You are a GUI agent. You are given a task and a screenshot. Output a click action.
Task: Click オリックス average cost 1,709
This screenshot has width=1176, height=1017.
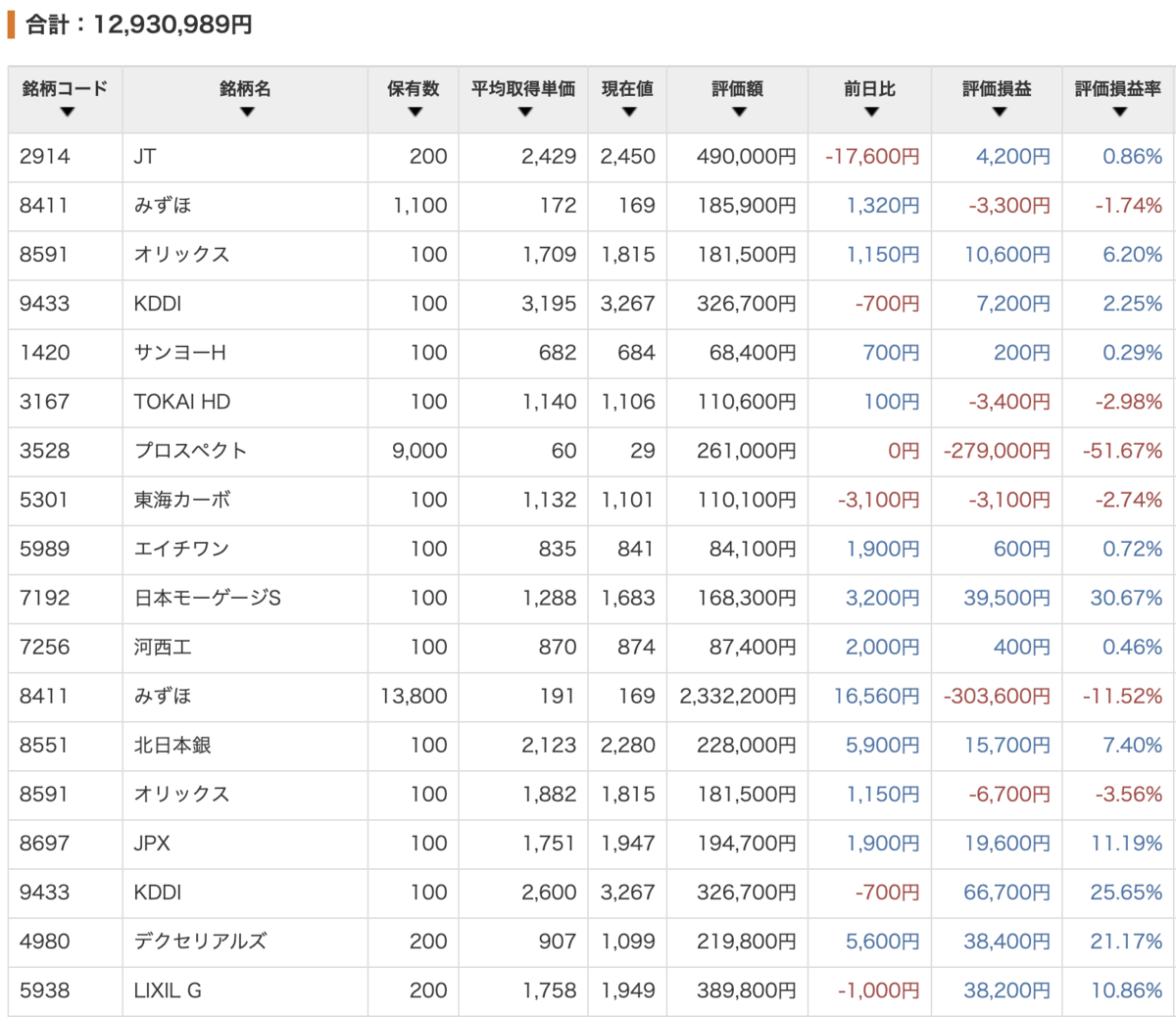pos(549,255)
